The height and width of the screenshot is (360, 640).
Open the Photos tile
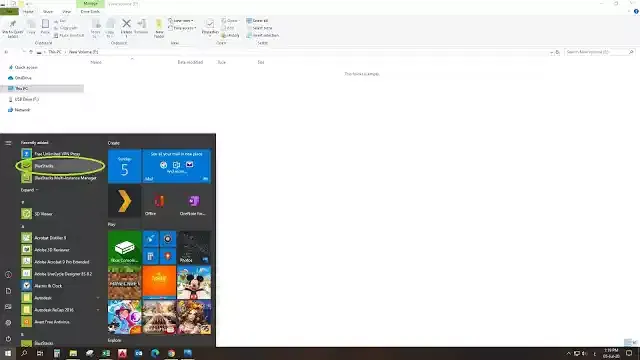pos(194,248)
